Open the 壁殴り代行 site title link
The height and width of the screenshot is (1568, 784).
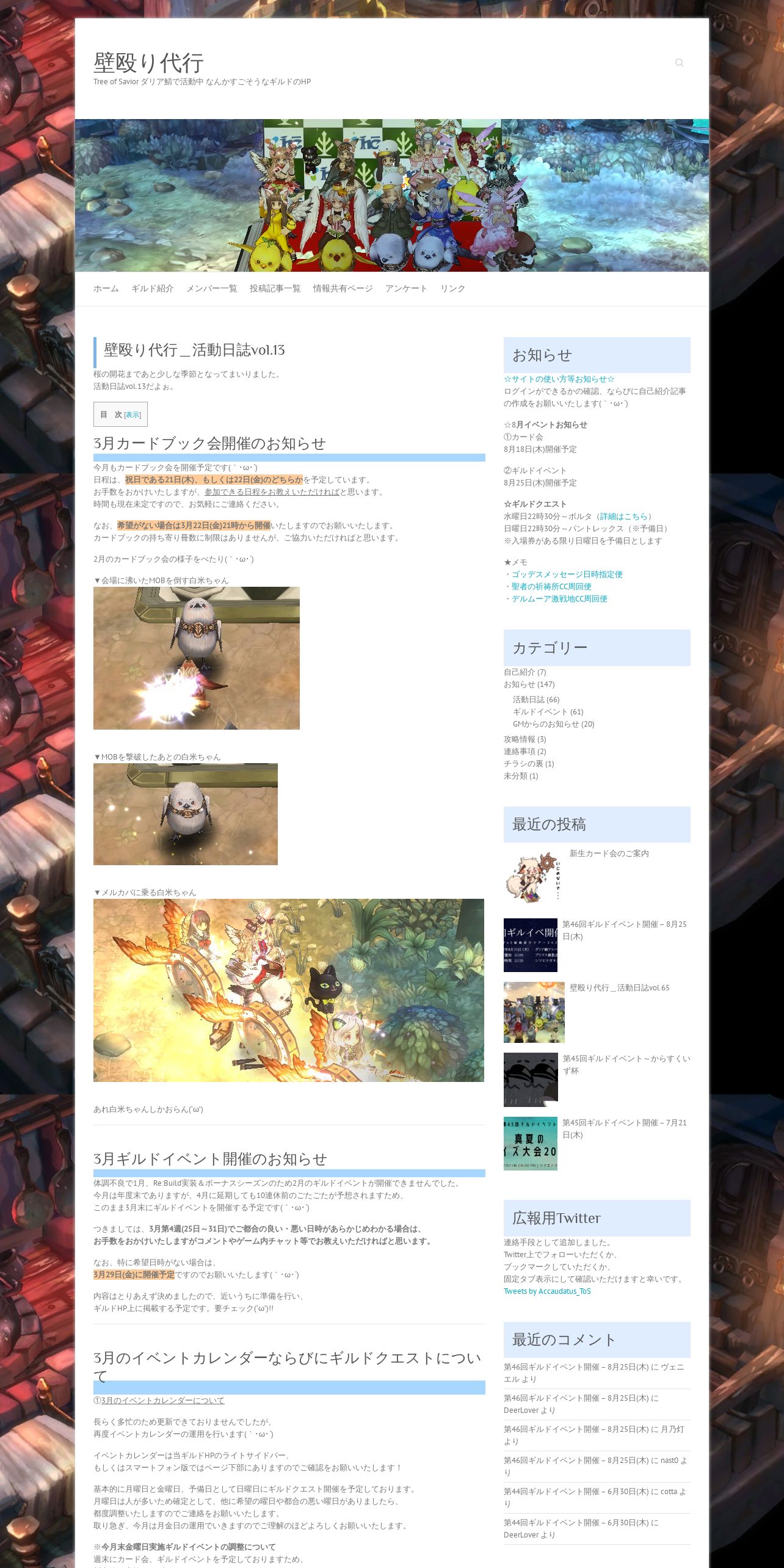point(148,62)
